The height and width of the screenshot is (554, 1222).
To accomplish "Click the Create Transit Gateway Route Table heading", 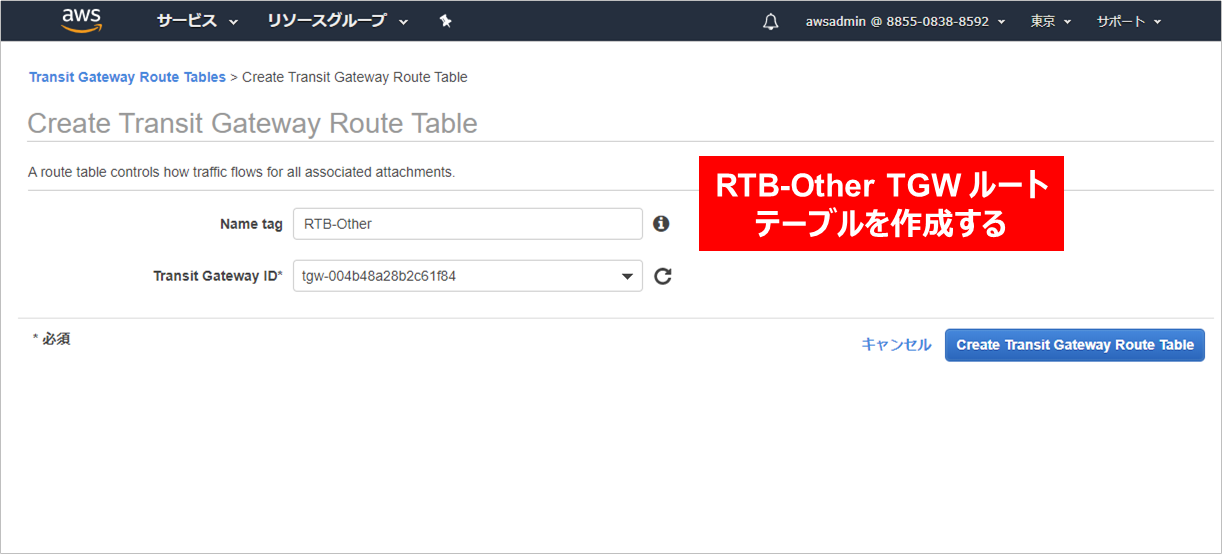I will point(252,123).
